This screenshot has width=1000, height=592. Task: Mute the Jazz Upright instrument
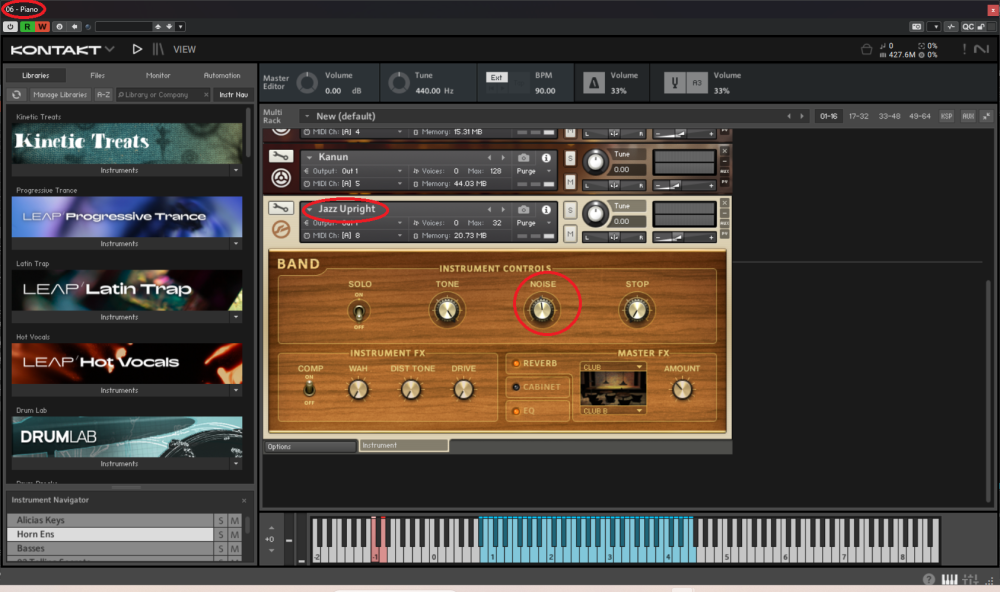570,234
